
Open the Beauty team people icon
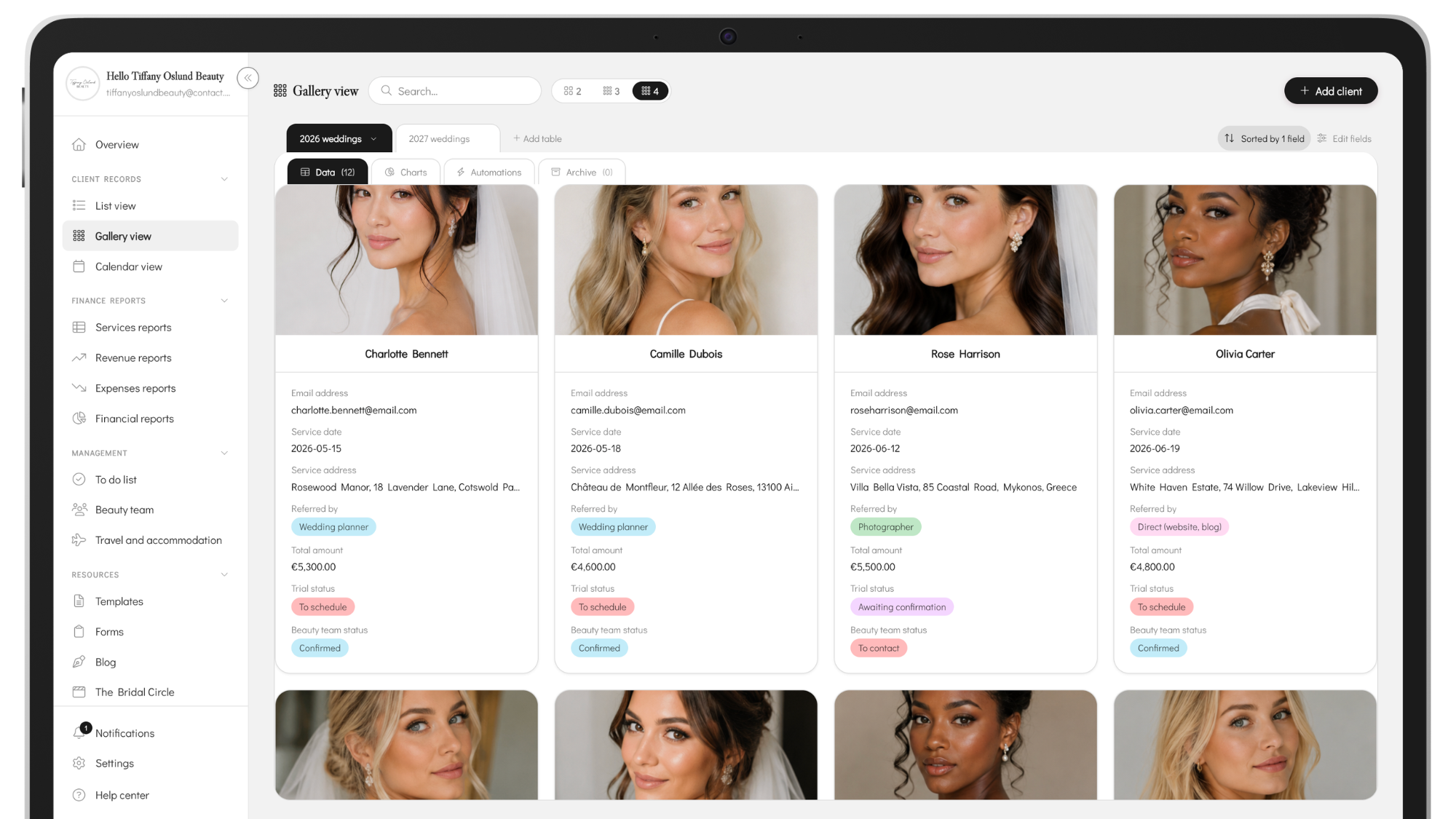tap(79, 510)
